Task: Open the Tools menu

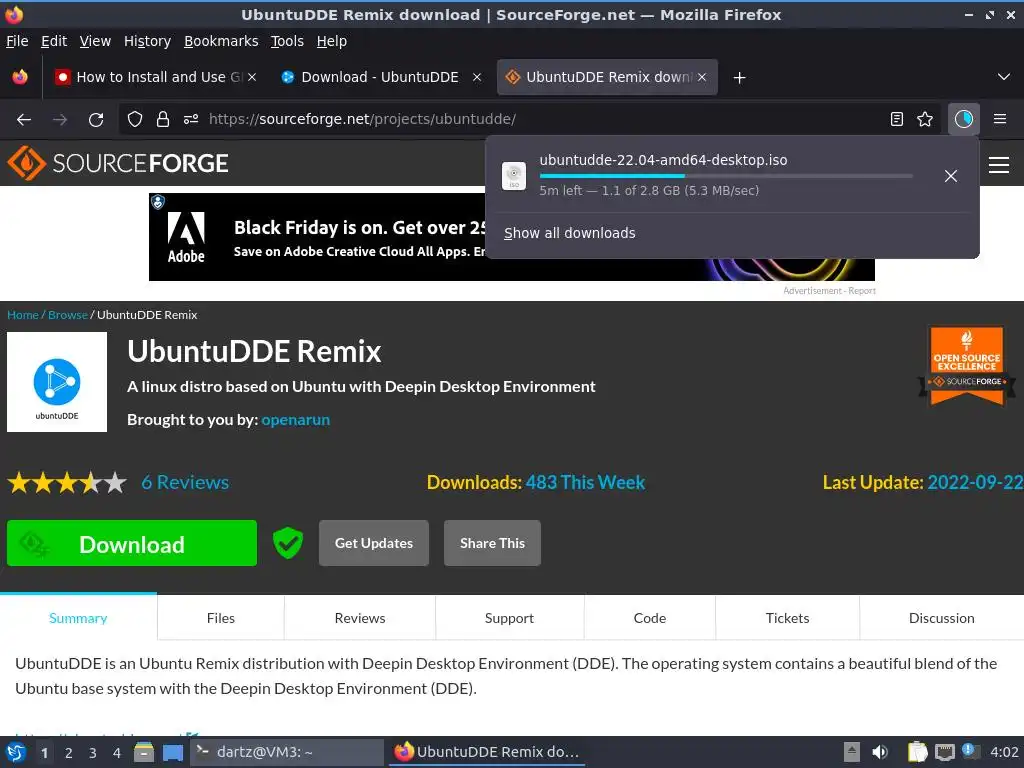Action: click(287, 41)
